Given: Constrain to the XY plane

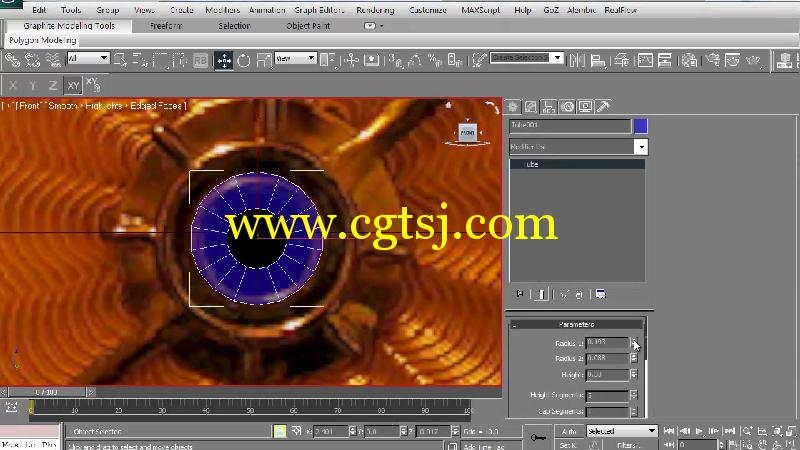Looking at the screenshot, I should click(x=73, y=86).
